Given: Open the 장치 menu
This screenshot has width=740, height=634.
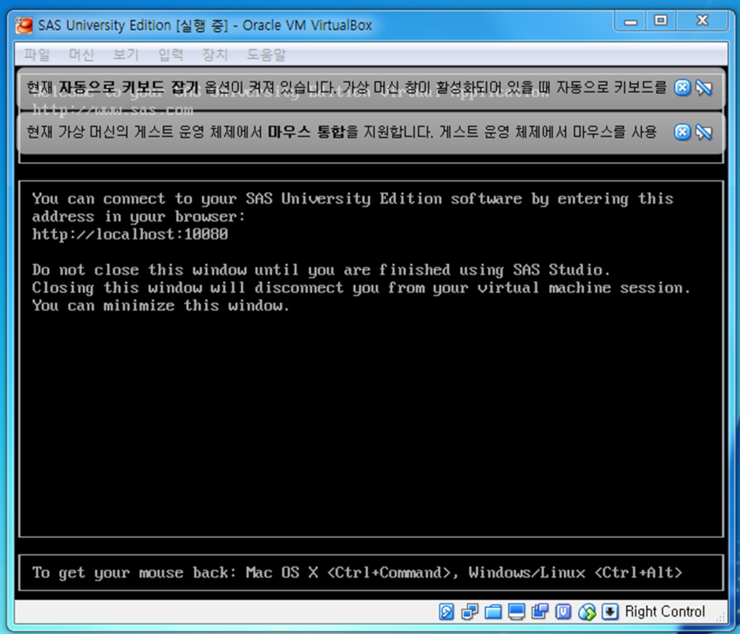Looking at the screenshot, I should [215, 55].
